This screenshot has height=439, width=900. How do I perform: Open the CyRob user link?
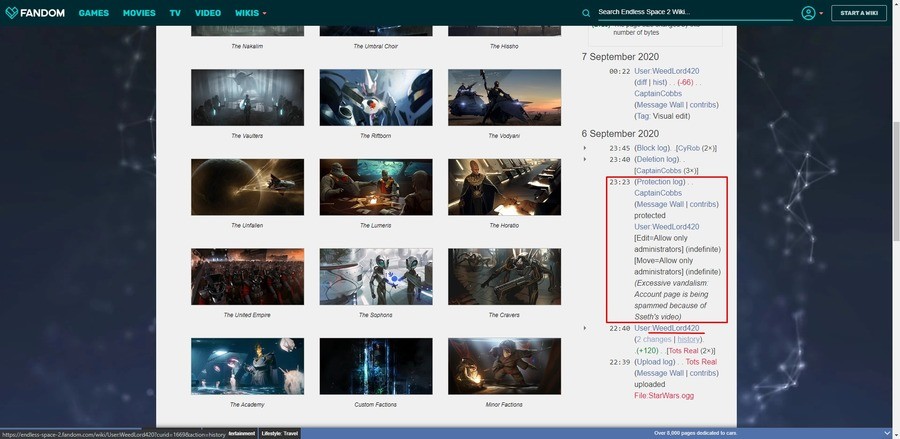click(689, 148)
